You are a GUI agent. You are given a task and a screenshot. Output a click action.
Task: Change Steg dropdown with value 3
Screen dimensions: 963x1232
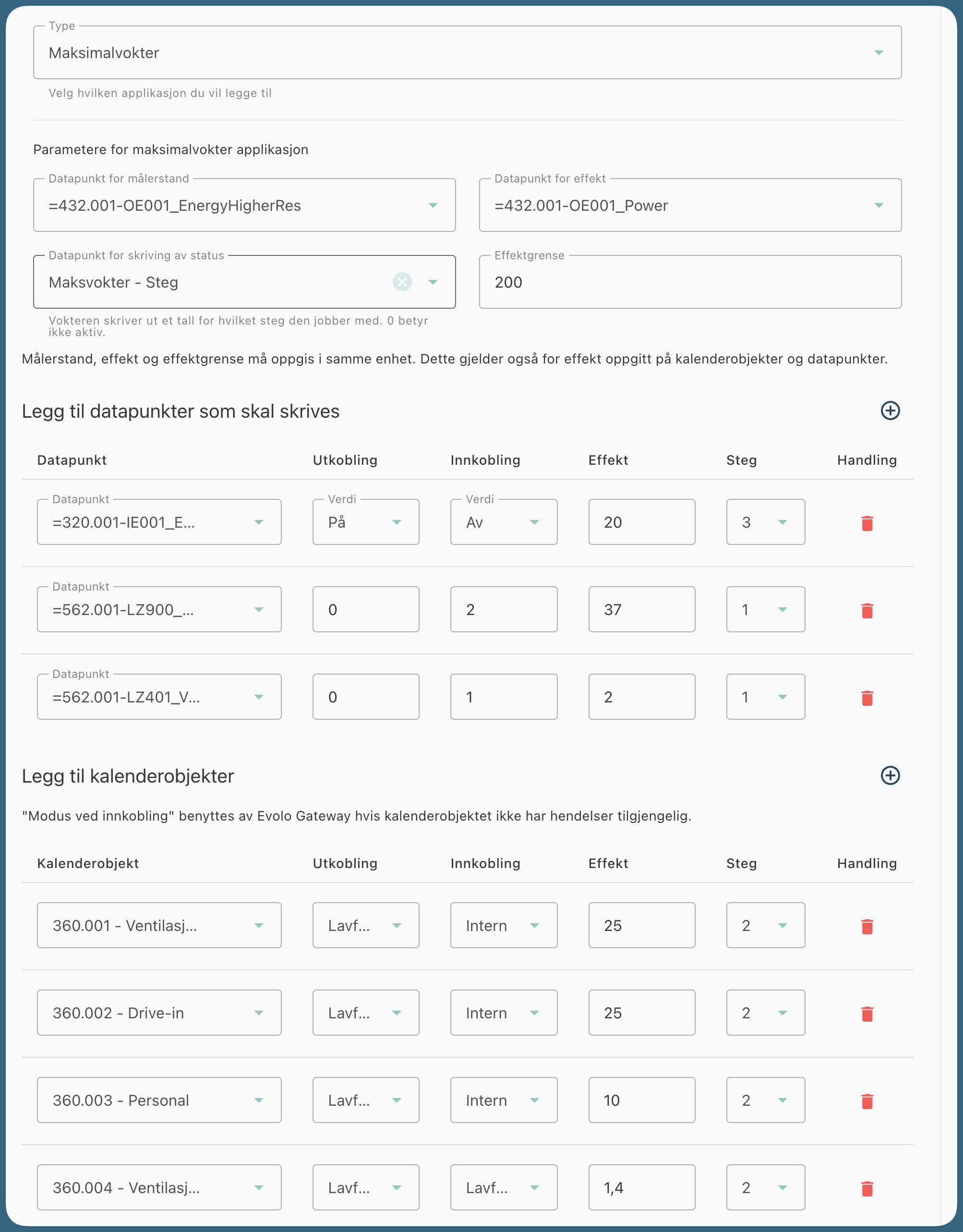coord(765,522)
